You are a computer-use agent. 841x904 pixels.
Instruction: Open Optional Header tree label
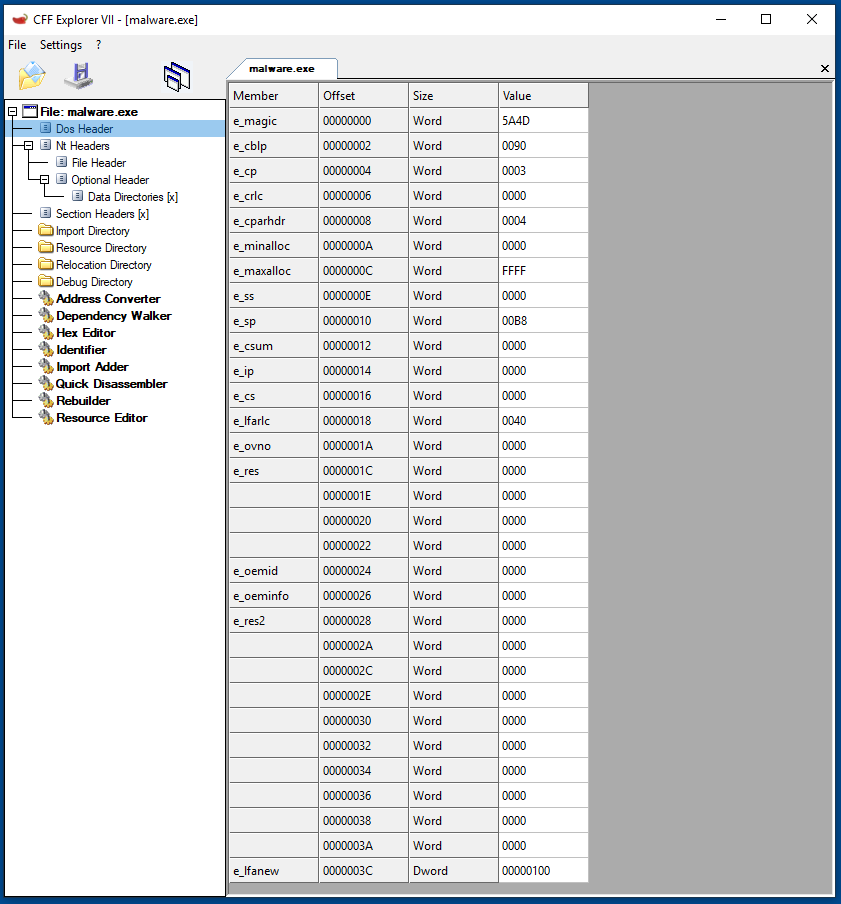click(x=110, y=180)
